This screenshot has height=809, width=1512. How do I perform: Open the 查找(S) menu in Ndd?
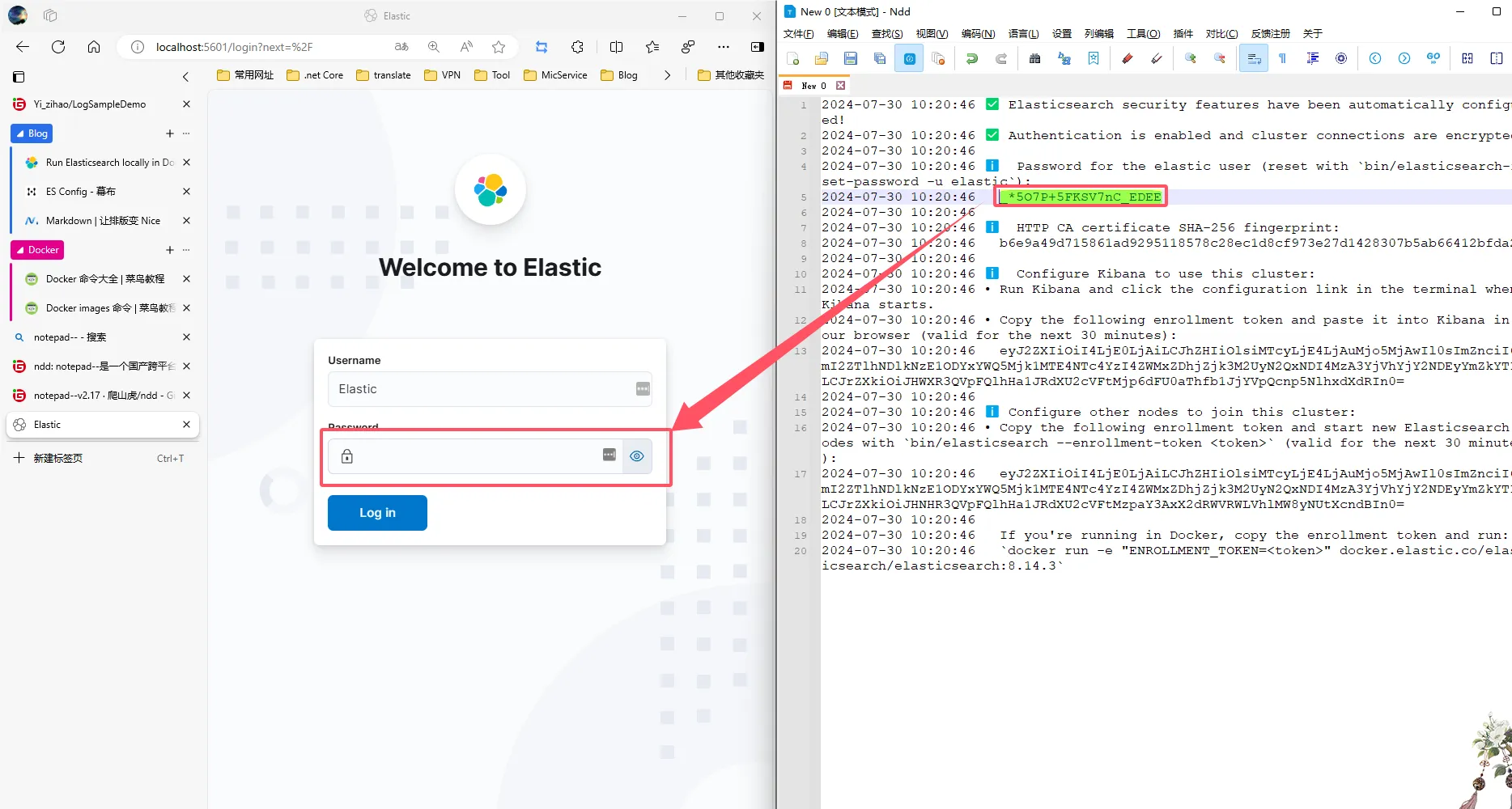(887, 33)
